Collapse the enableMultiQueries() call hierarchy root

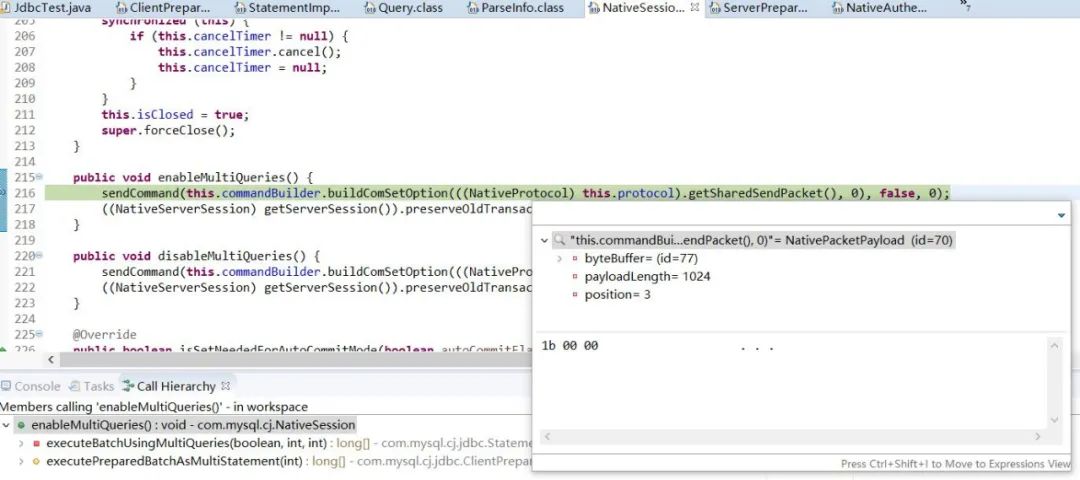(7, 425)
